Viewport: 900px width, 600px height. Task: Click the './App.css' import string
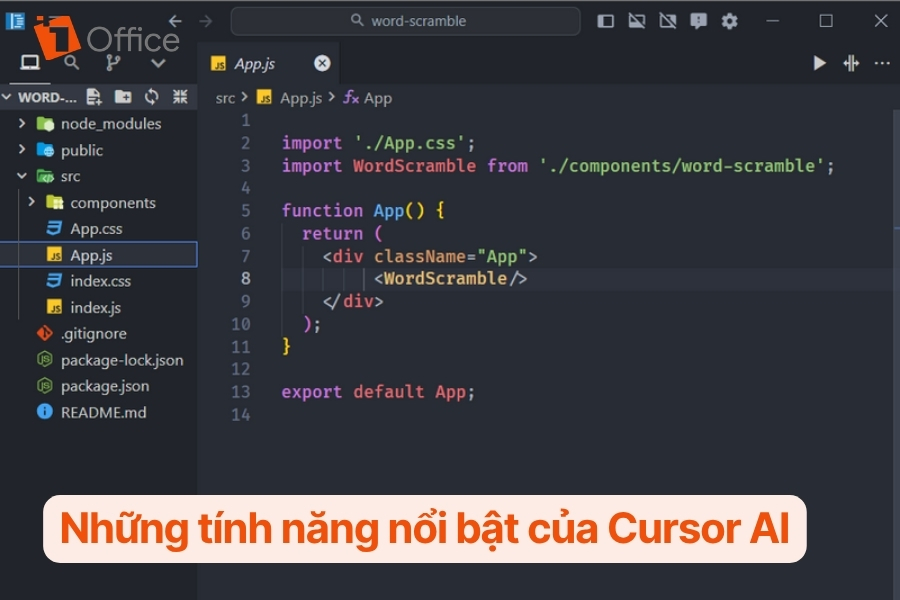410,143
